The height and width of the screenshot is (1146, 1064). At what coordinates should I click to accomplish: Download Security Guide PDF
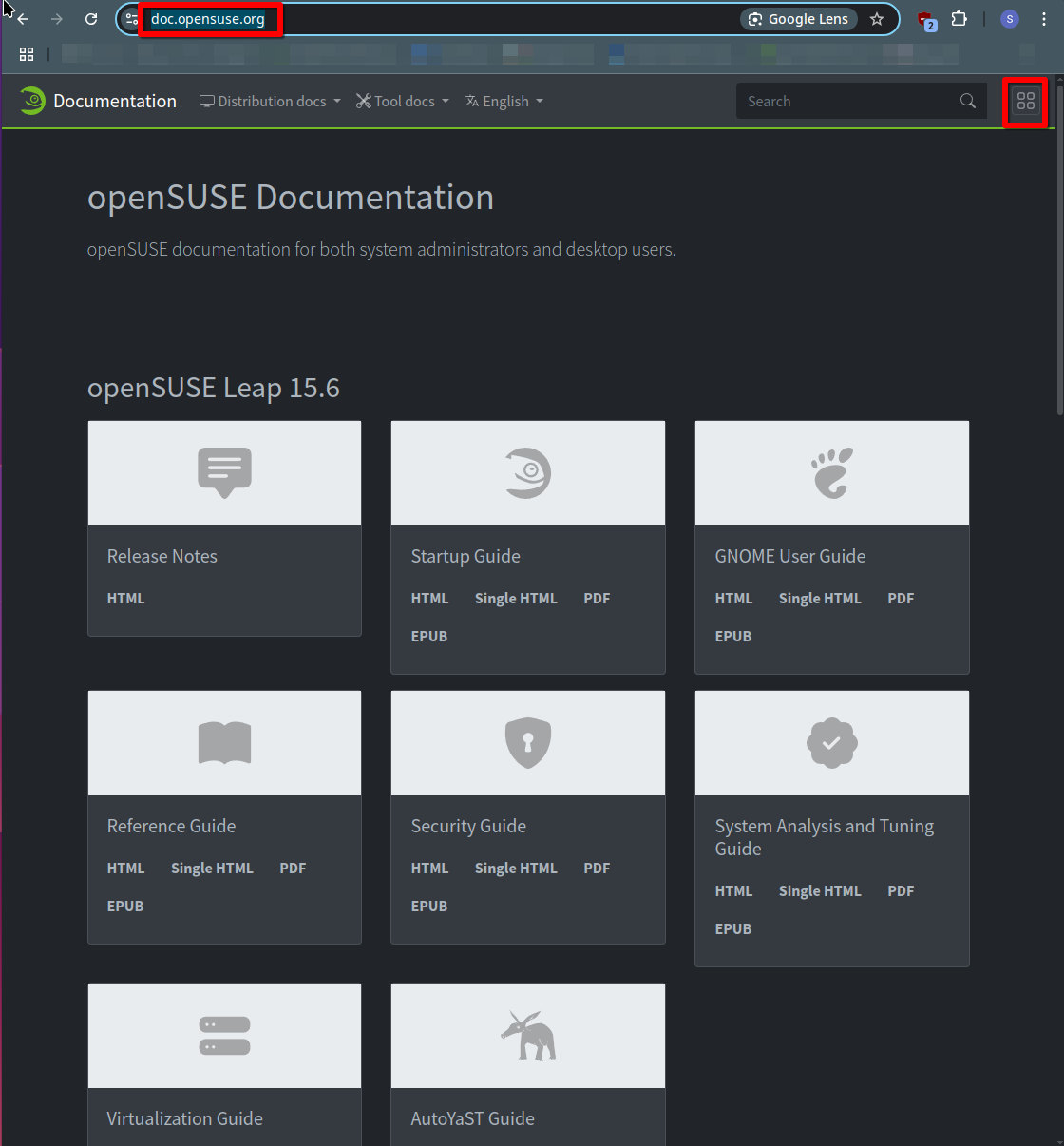point(597,869)
